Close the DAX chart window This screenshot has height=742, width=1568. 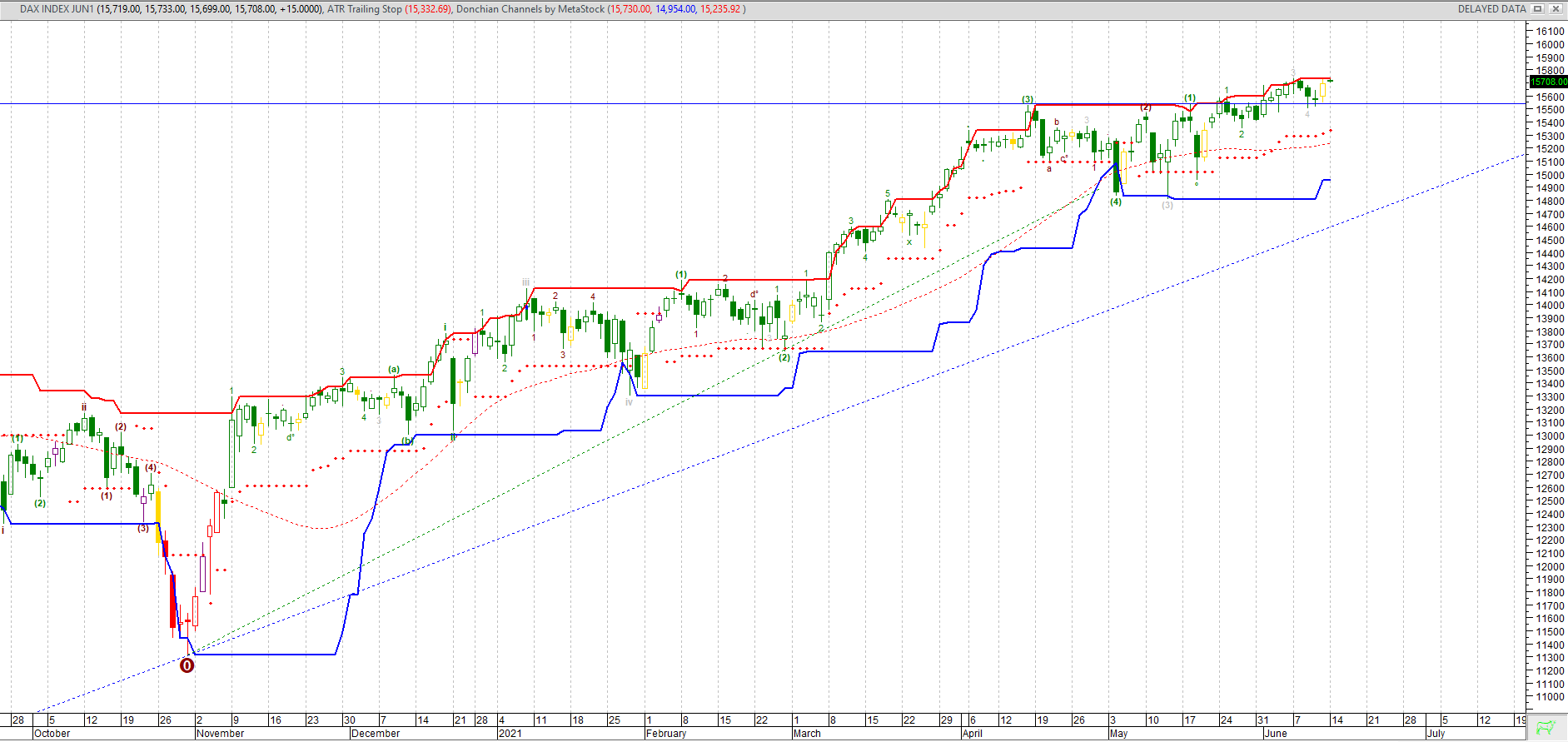(x=1555, y=9)
